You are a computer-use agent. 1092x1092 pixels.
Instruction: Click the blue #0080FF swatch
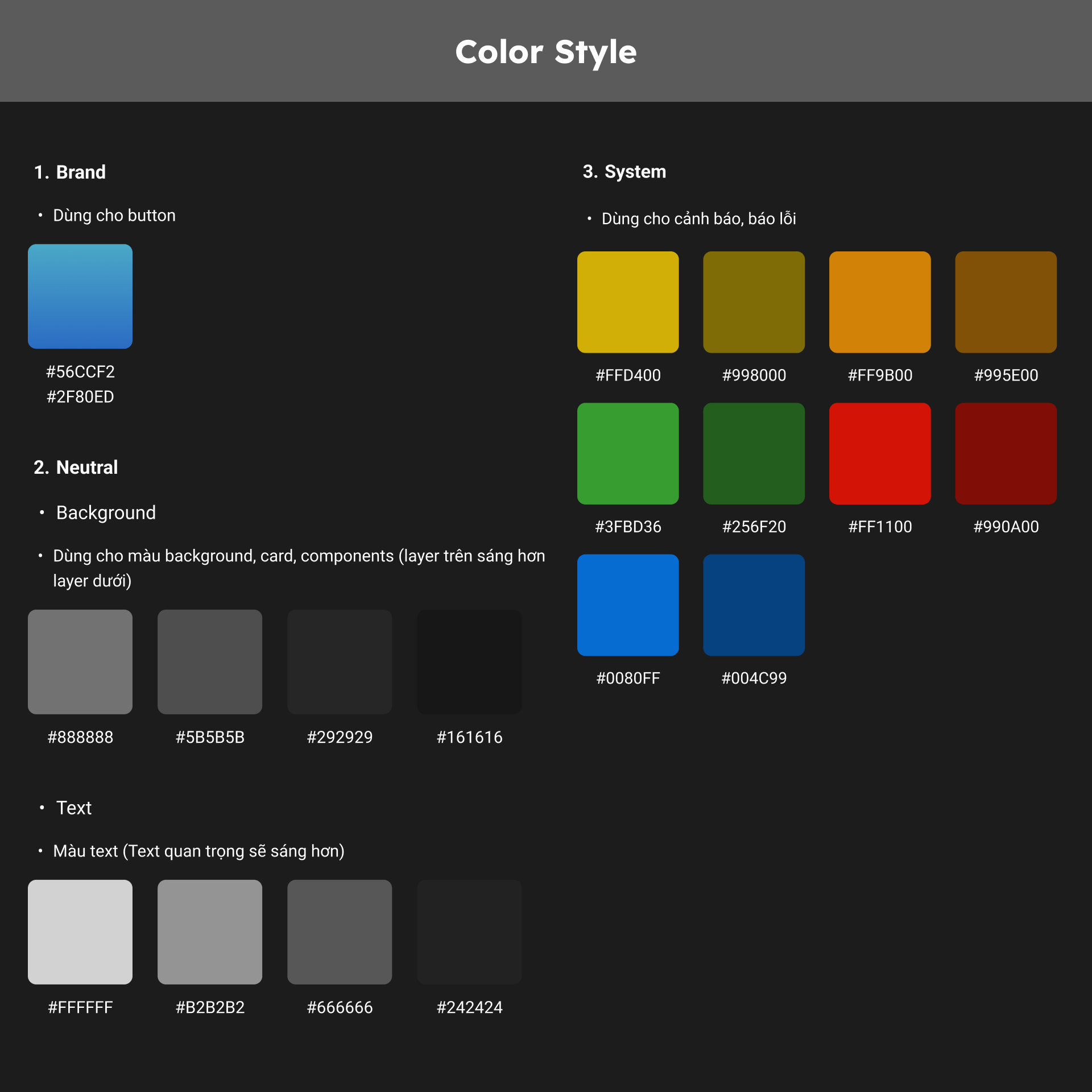tap(628, 605)
